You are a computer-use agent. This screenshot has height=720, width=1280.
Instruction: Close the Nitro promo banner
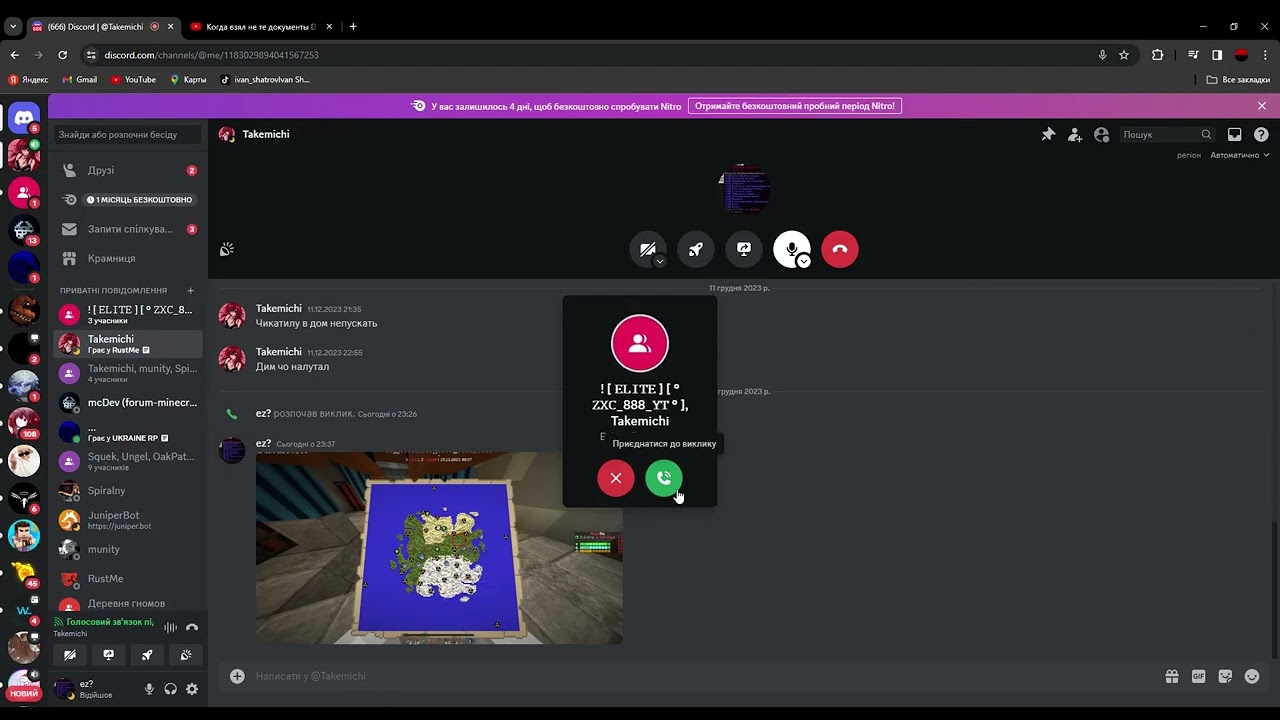click(1262, 106)
